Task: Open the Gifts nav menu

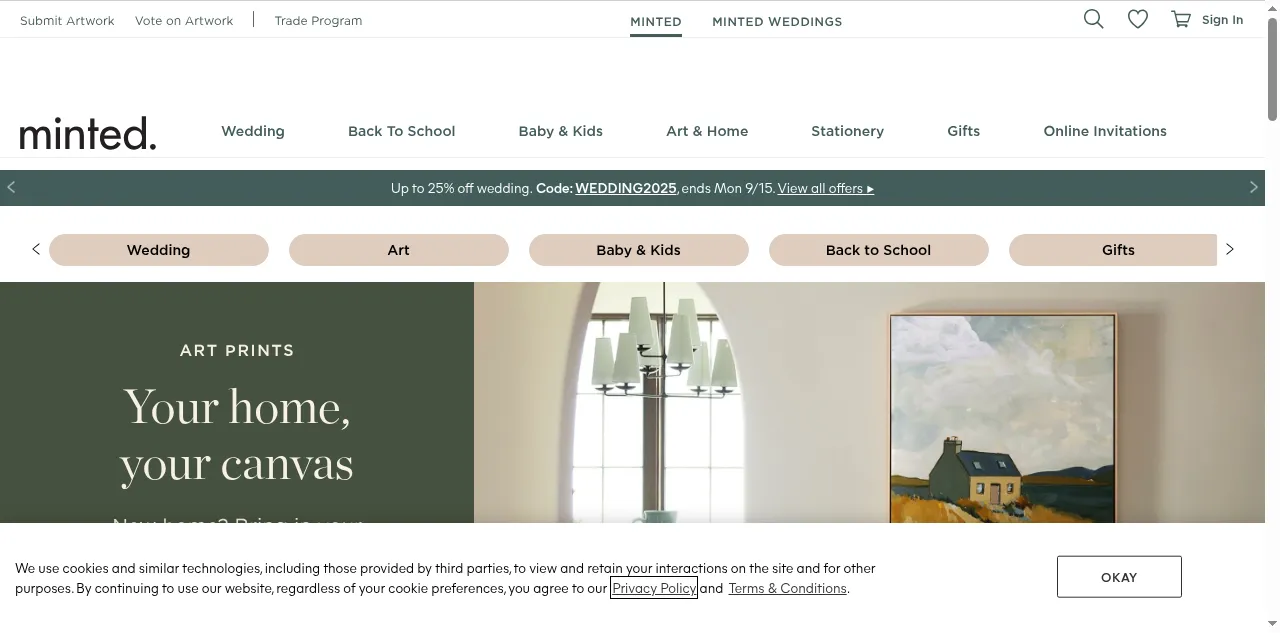Action: click(964, 131)
